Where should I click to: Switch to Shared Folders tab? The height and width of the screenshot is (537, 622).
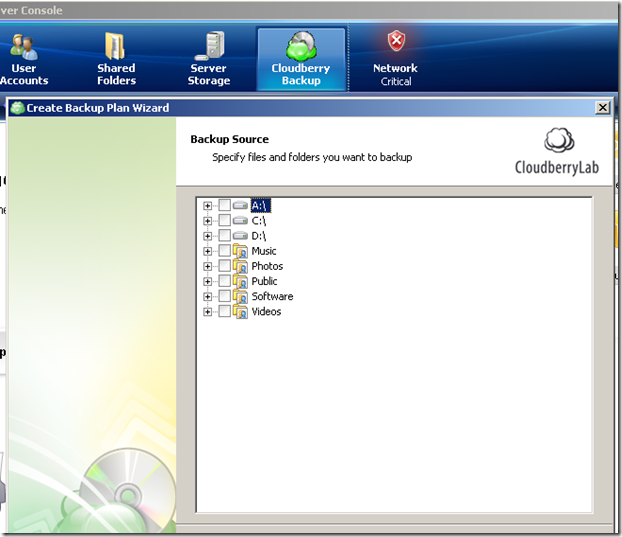point(116,59)
